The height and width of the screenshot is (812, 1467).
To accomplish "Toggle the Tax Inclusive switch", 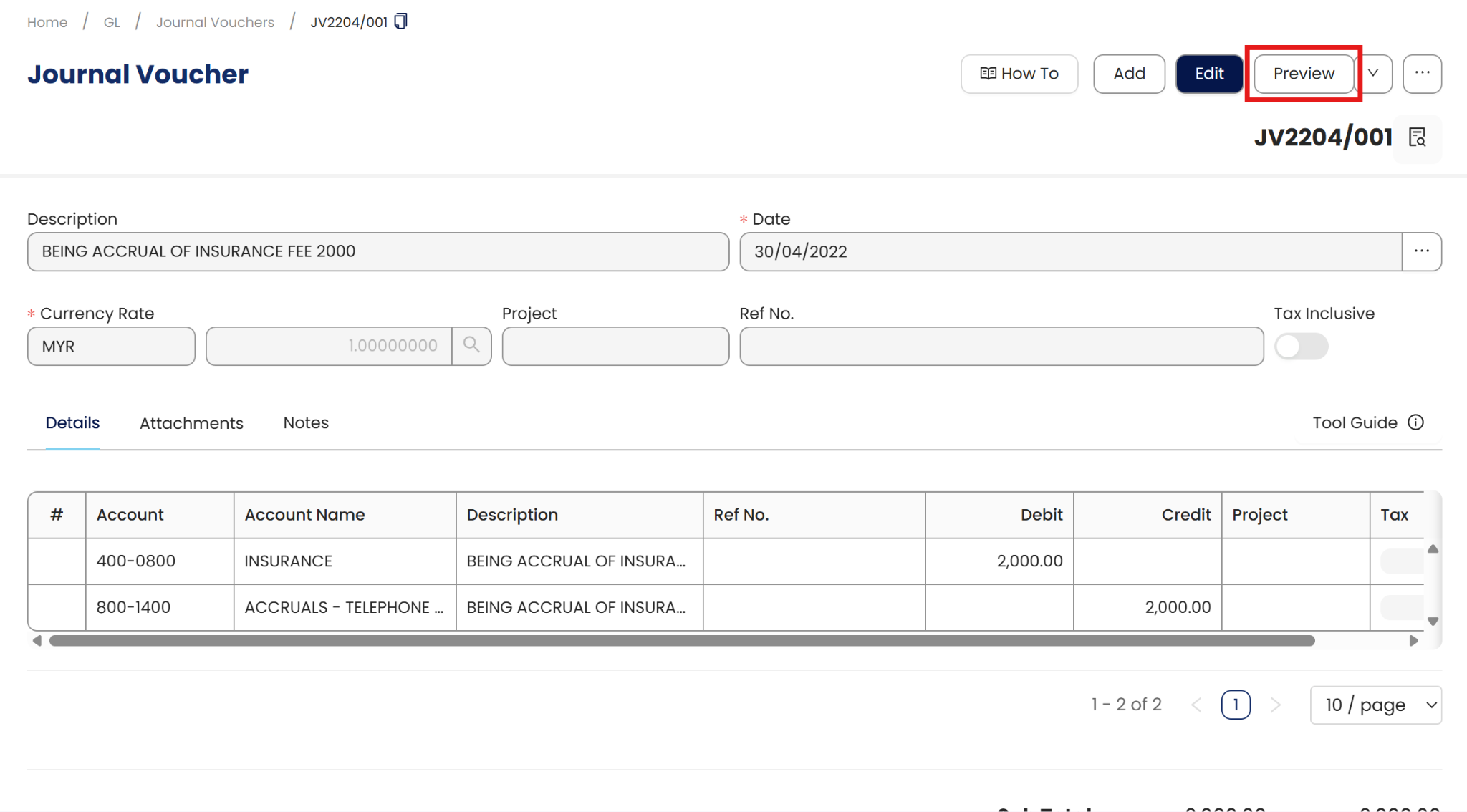I will point(1301,347).
